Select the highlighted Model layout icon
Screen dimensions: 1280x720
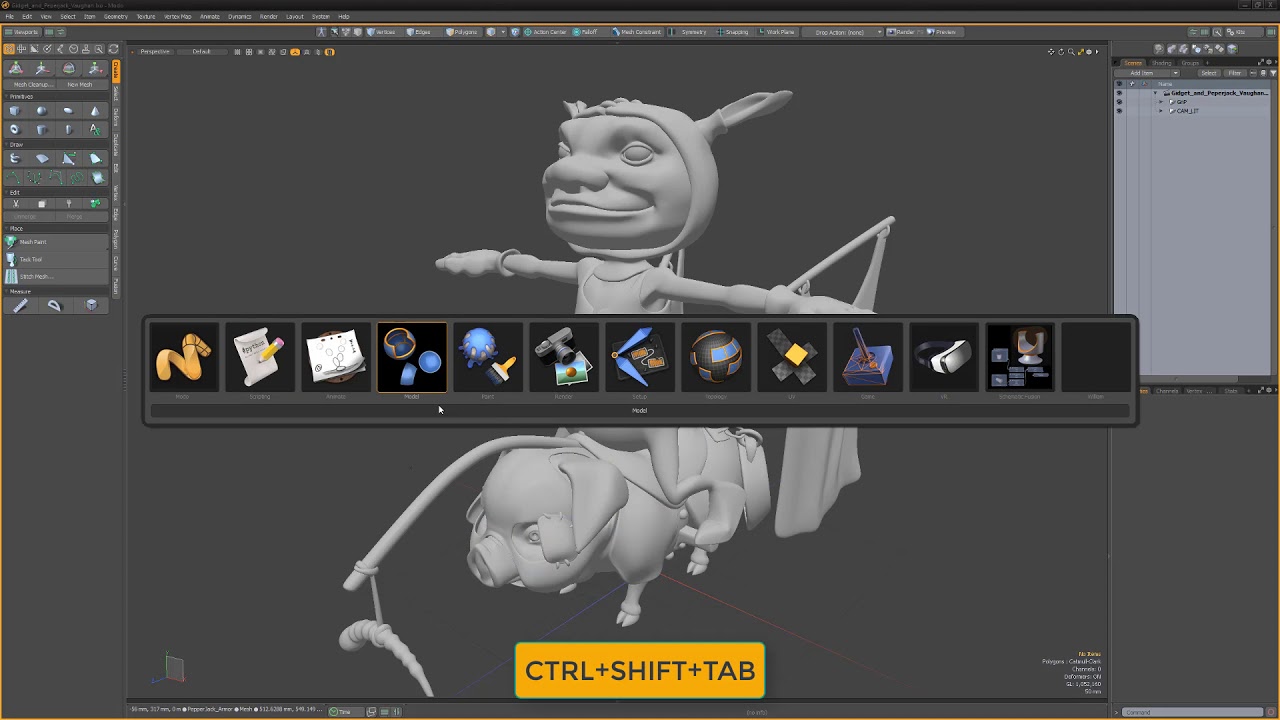tap(412, 358)
